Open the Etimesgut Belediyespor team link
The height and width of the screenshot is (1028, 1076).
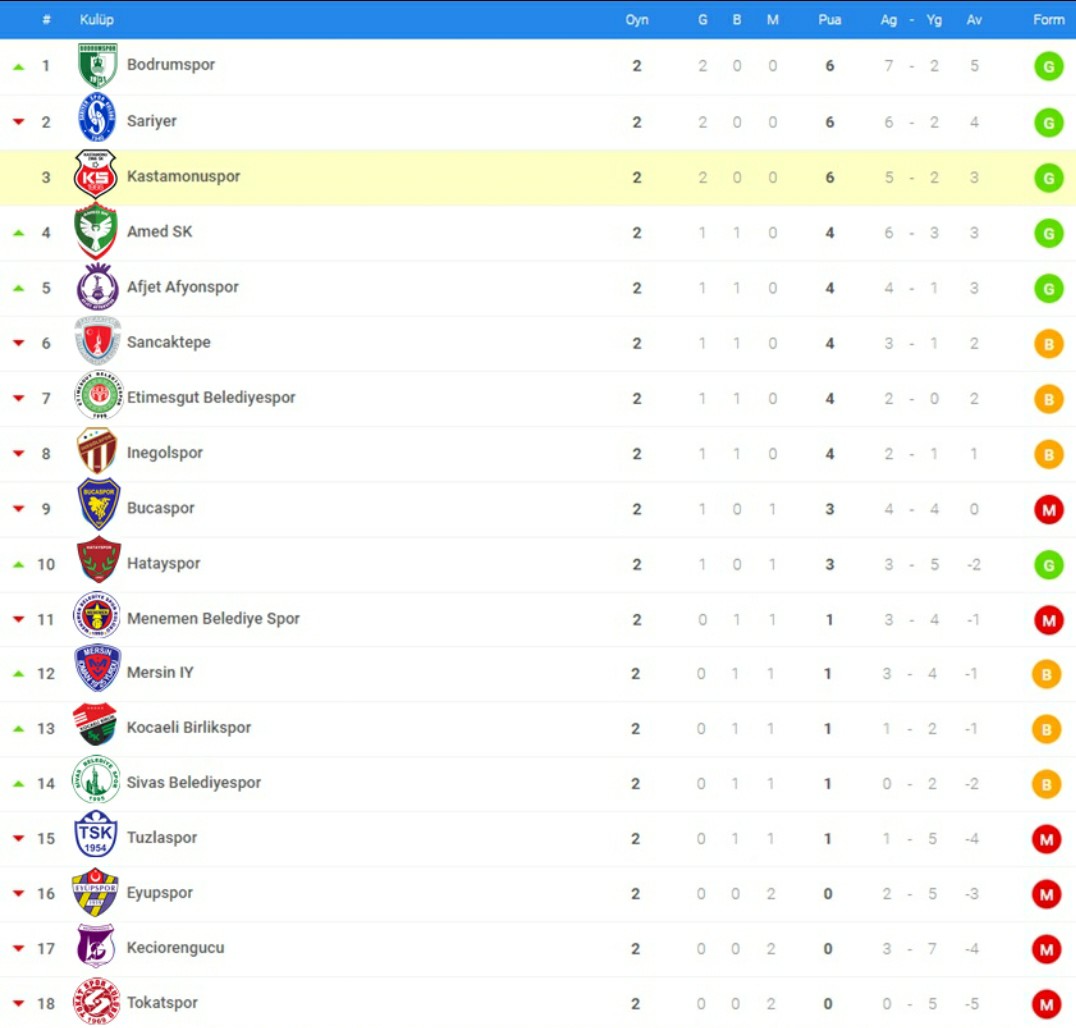[x=211, y=397]
